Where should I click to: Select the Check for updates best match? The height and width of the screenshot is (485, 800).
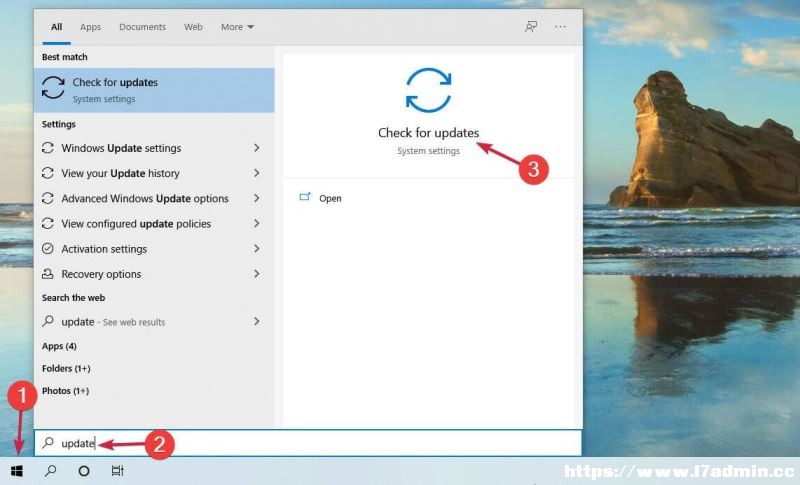(154, 90)
